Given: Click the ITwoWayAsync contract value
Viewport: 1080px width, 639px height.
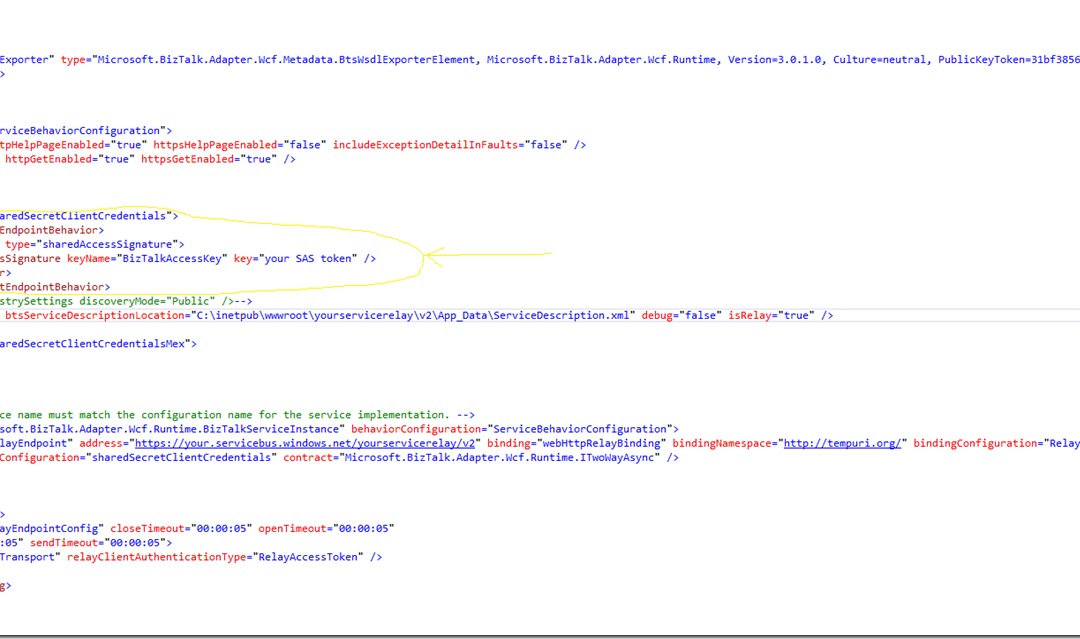Looking at the screenshot, I should pyautogui.click(x=499, y=458).
